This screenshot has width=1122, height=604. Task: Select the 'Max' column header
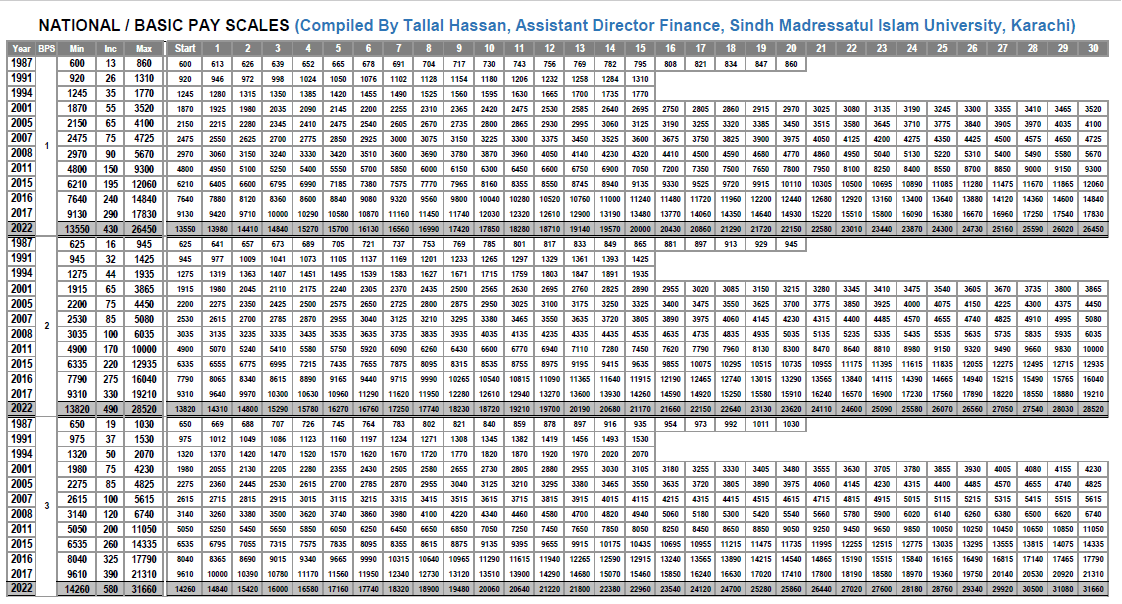point(144,49)
